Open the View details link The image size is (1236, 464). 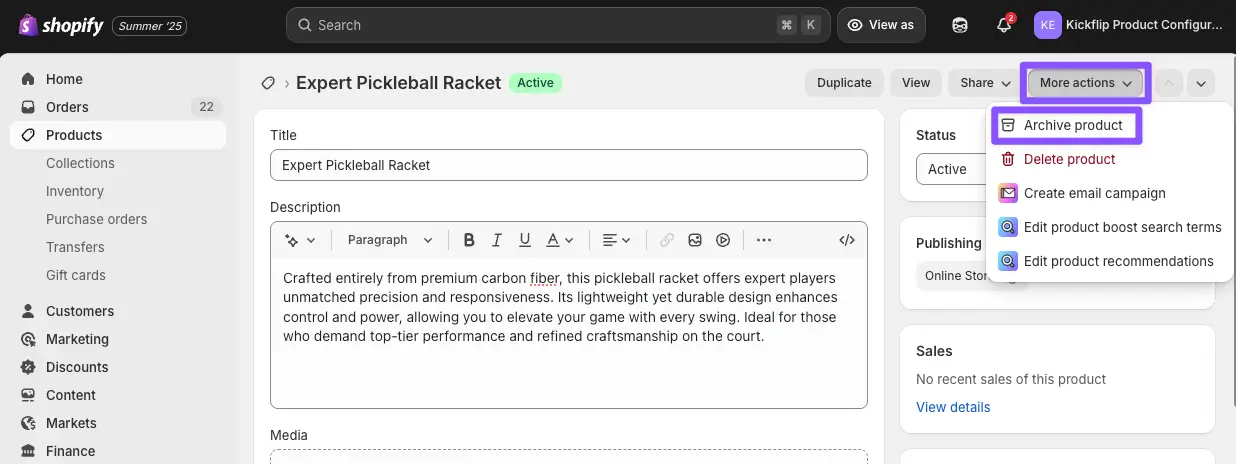(953, 407)
